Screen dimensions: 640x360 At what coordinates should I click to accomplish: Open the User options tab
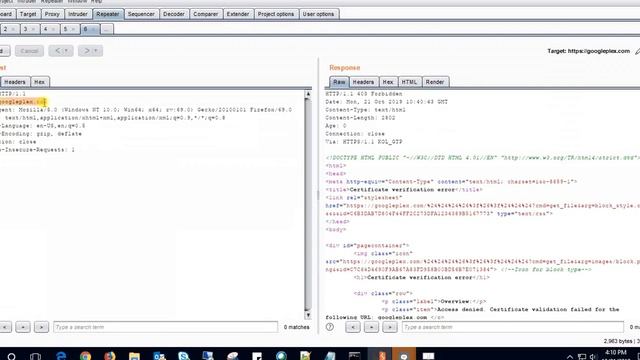[318, 14]
